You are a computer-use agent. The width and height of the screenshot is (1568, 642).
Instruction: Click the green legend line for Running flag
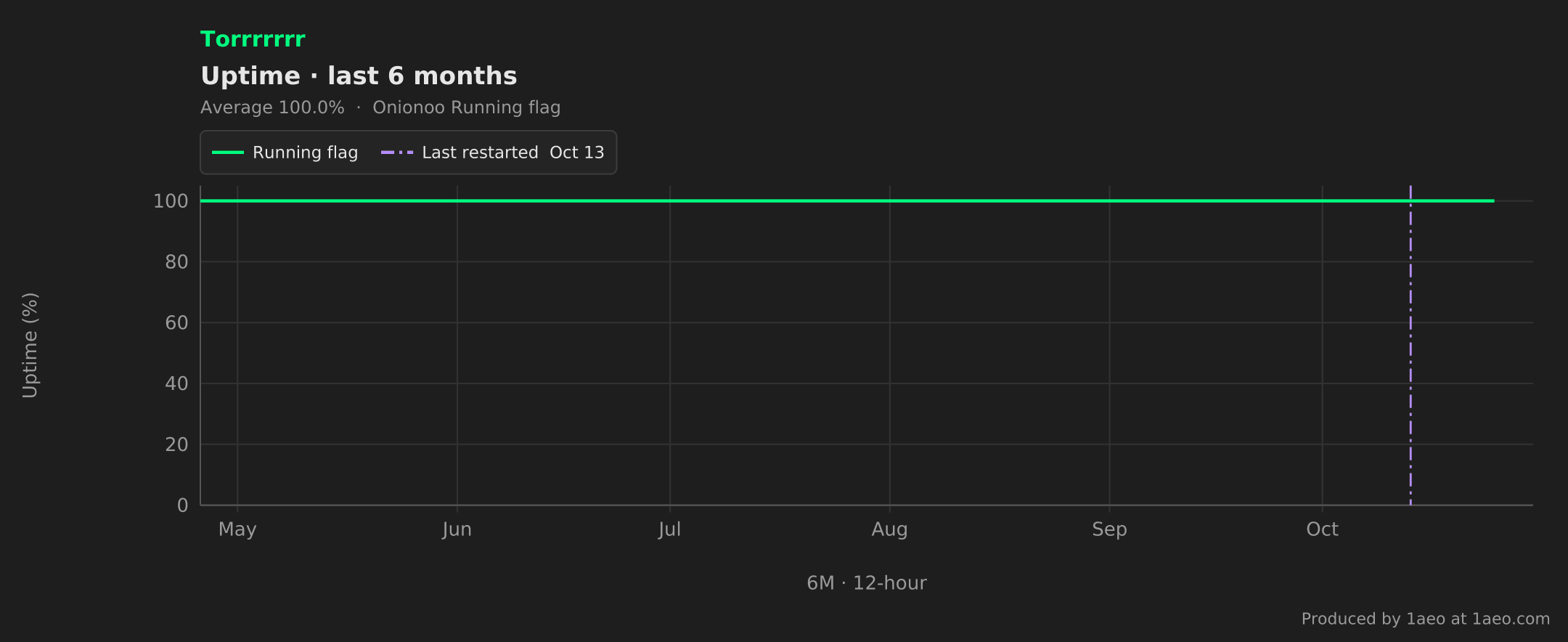(x=227, y=153)
